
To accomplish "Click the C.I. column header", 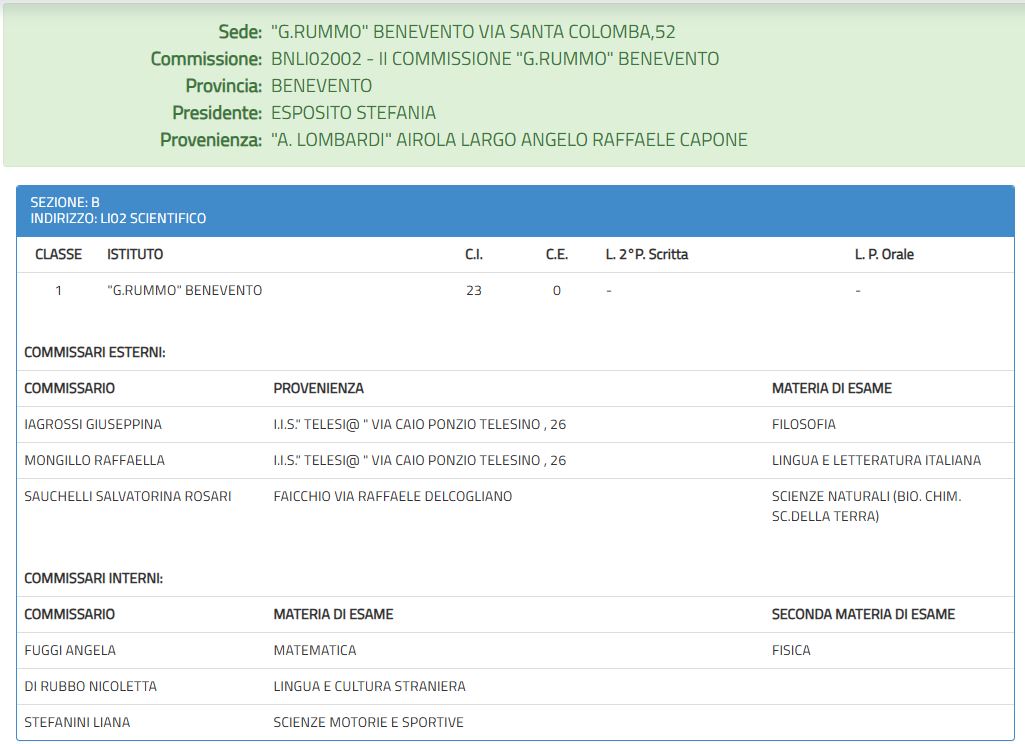I will [474, 254].
